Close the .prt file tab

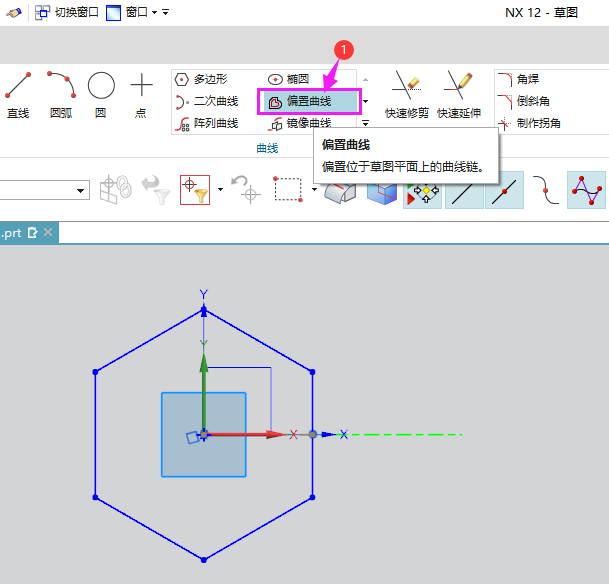(x=46, y=233)
